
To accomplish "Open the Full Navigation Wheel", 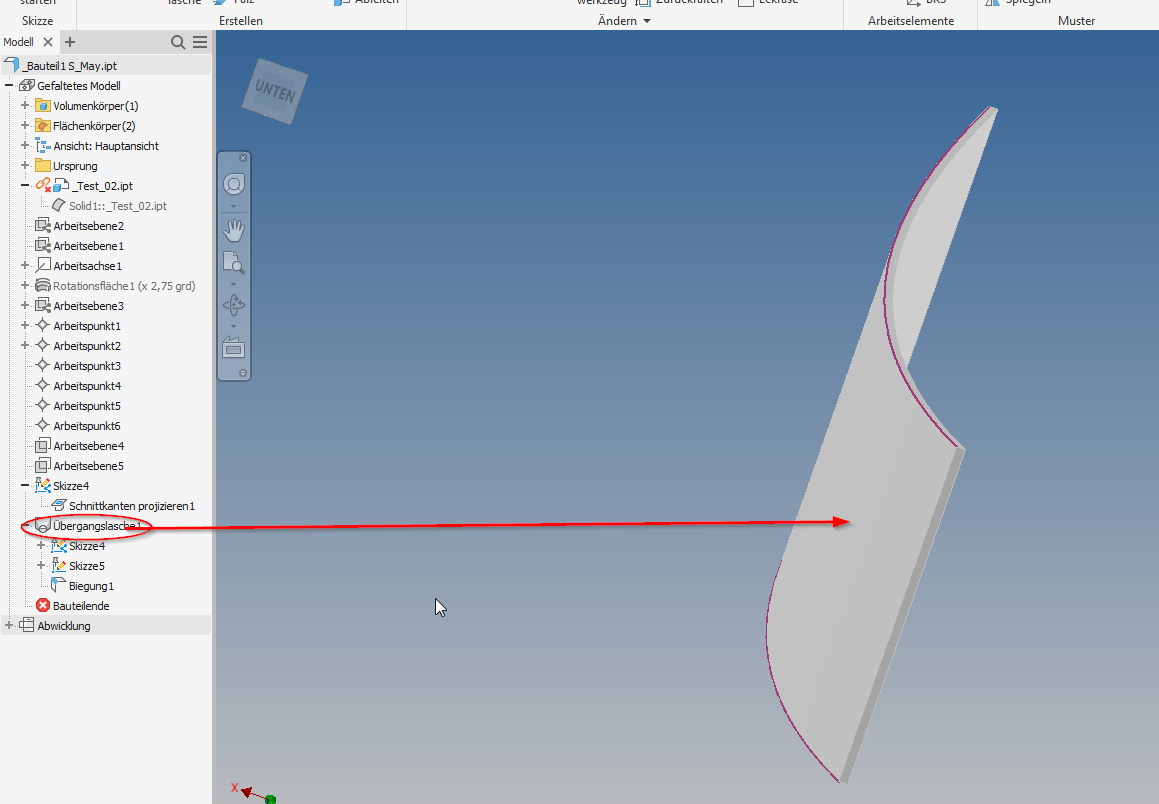I will 234,184.
